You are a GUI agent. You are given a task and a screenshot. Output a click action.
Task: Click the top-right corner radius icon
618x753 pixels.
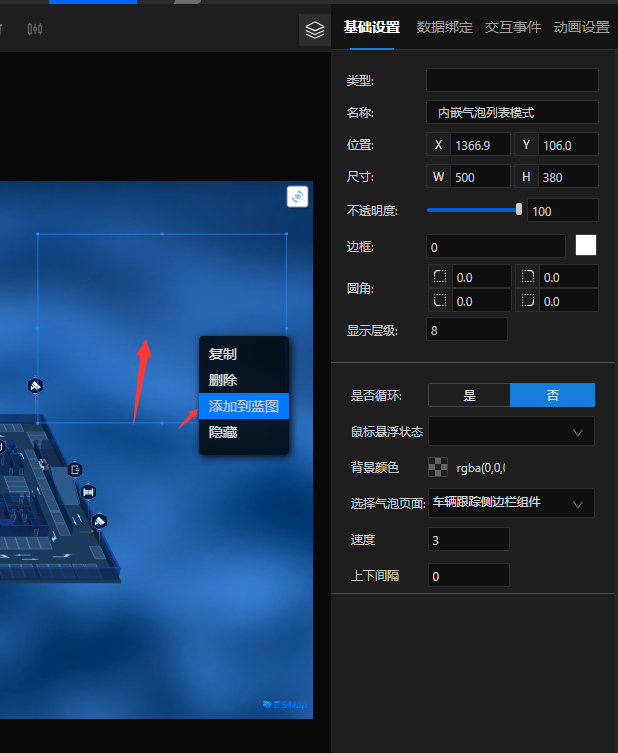(528, 277)
